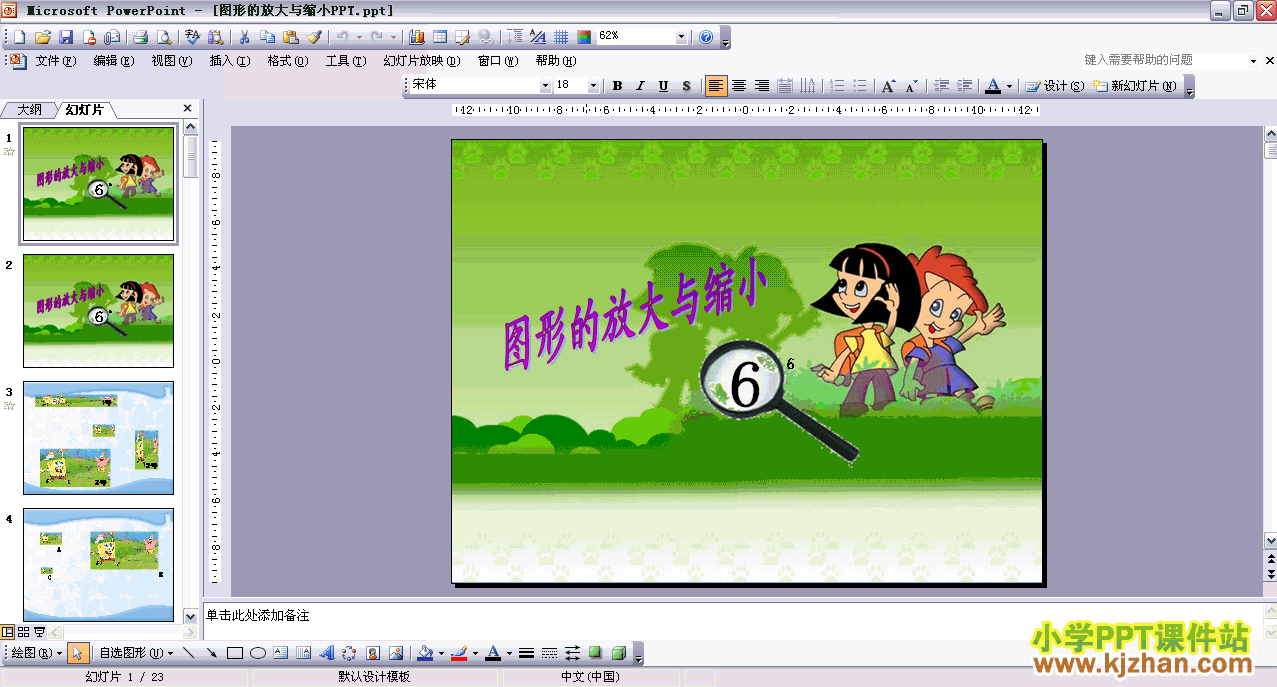Start slide show from current slide
Viewport: 1277px width, 687px height.
click(x=39, y=632)
